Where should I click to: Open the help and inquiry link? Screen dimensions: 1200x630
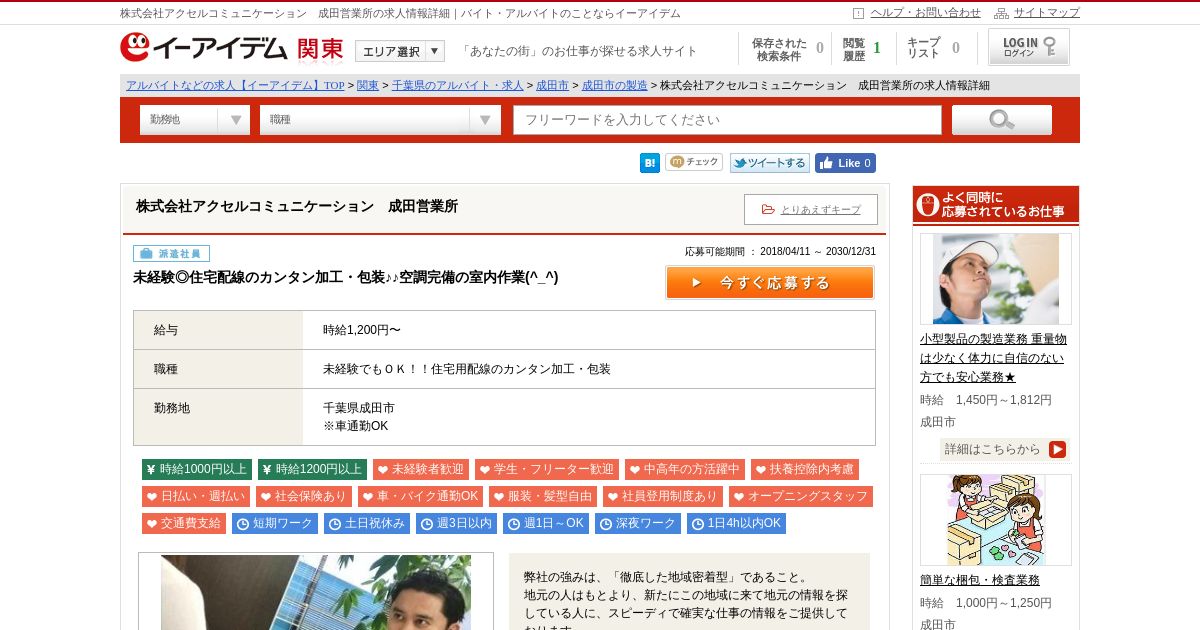[x=925, y=13]
